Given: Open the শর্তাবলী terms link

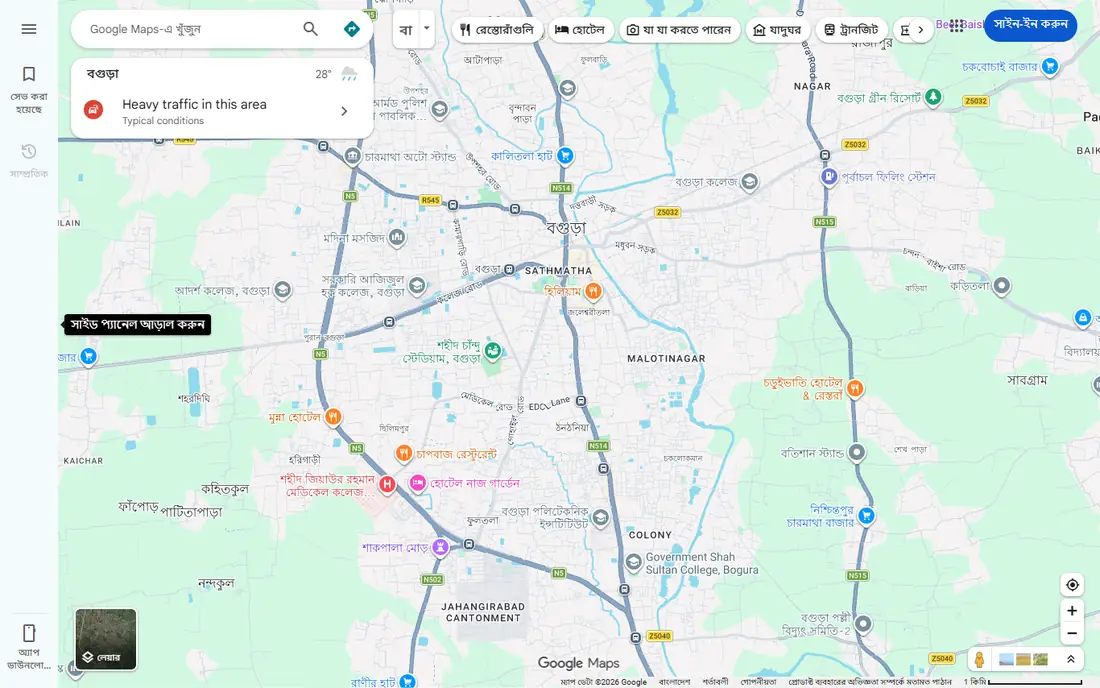Looking at the screenshot, I should (715, 682).
